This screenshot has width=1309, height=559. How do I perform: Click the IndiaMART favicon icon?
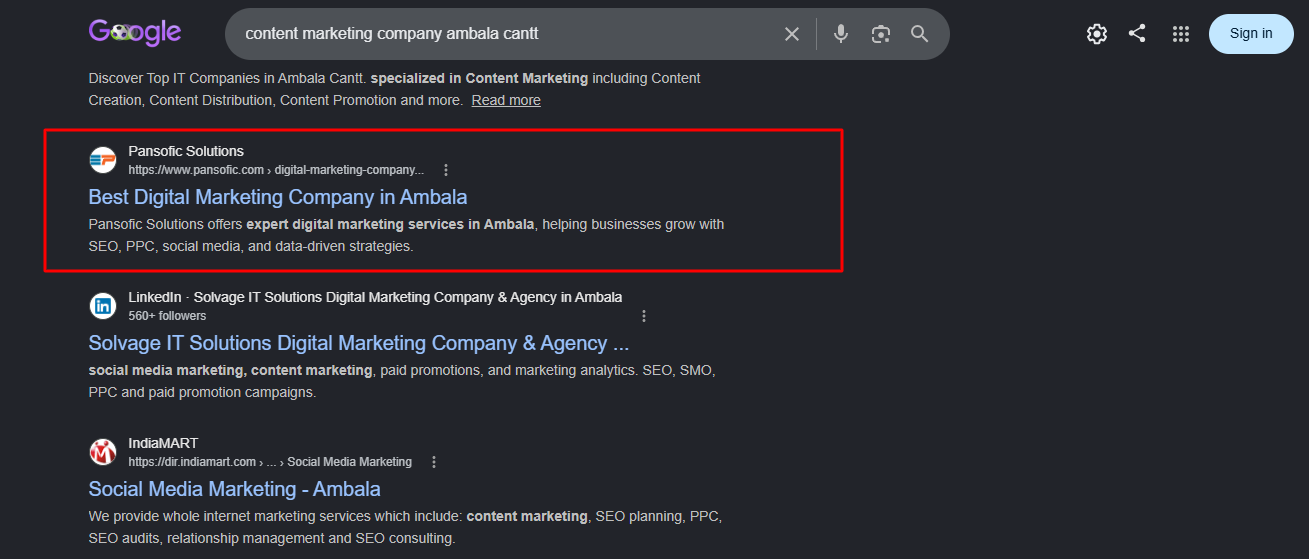pyautogui.click(x=103, y=452)
